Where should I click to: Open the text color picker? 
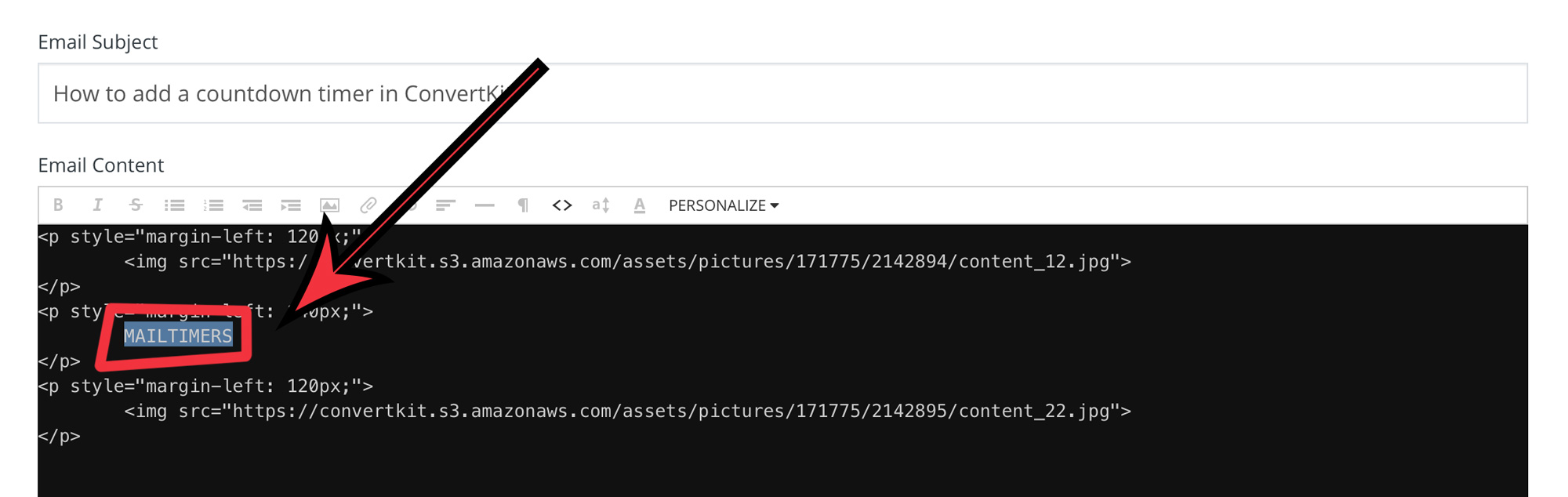click(640, 205)
